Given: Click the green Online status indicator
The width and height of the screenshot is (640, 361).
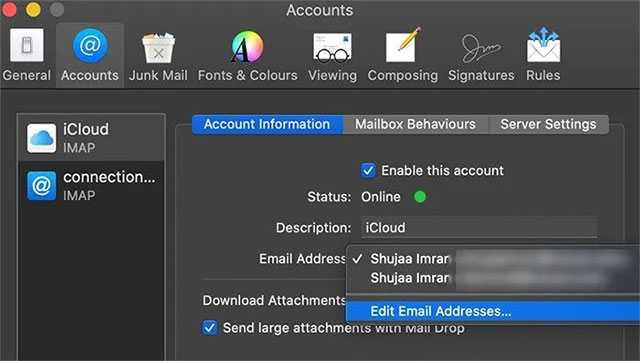Looking at the screenshot, I should [420, 197].
